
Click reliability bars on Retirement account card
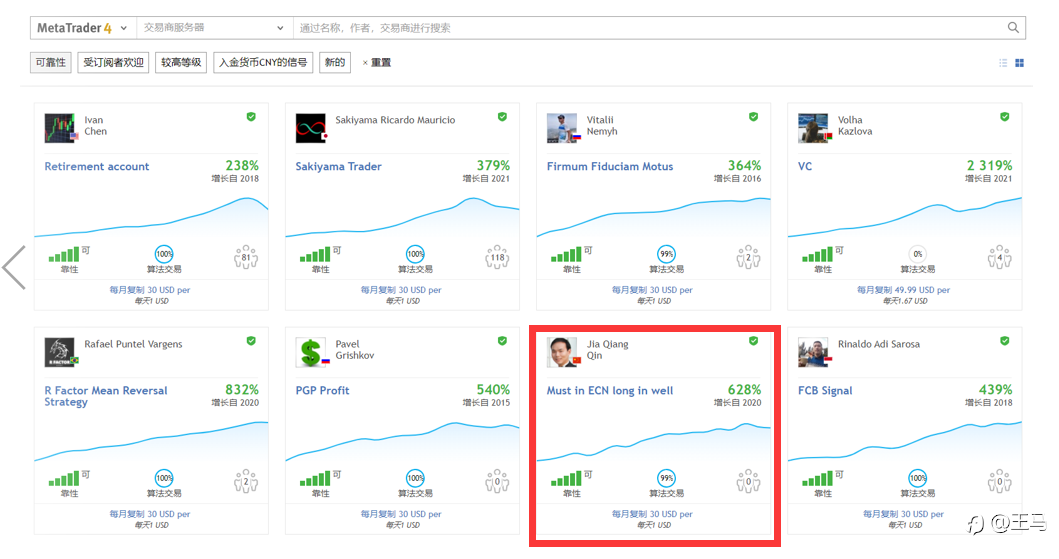(64, 255)
